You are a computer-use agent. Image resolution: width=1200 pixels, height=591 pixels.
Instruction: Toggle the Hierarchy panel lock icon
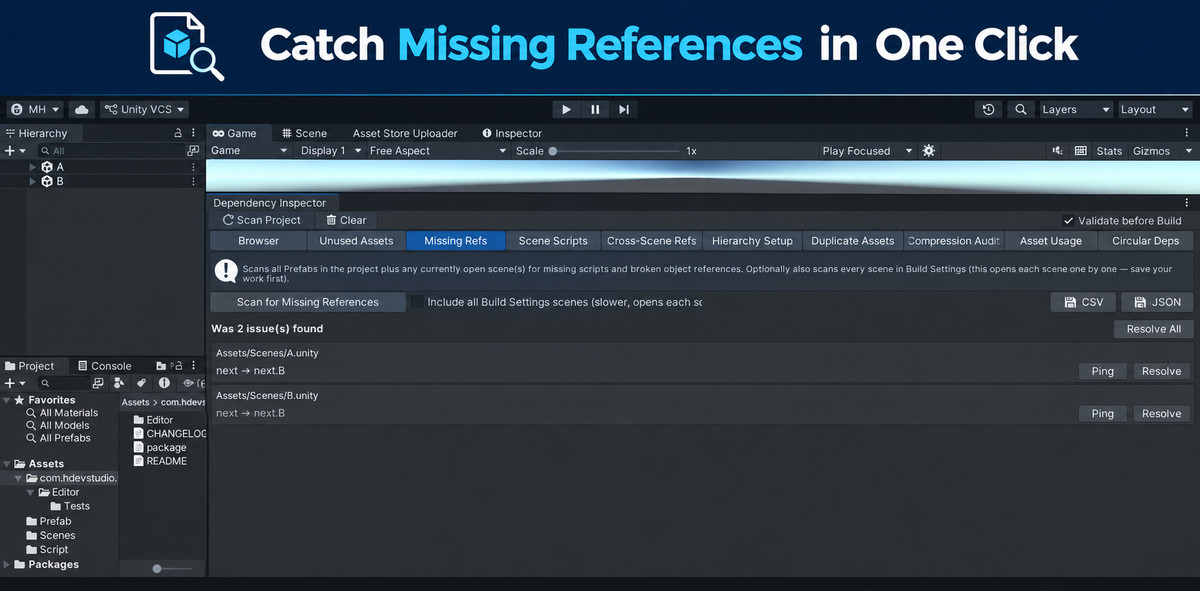click(x=178, y=133)
